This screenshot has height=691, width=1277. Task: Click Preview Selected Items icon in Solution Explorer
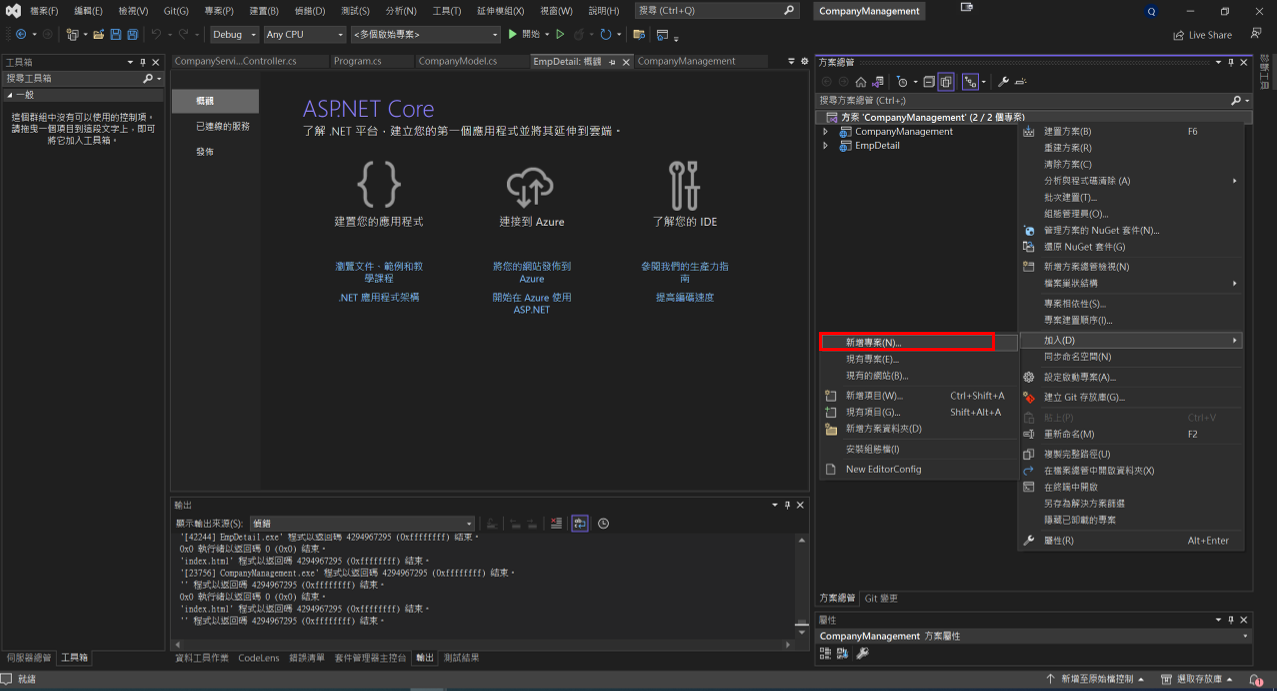(x=1021, y=82)
